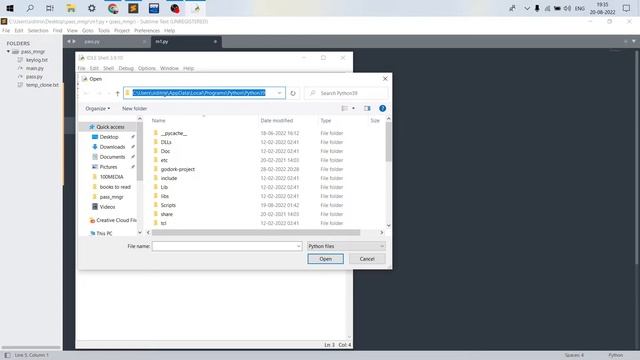The image size is (640, 360).
Task: Select the DLLs folder
Action: coord(166,142)
